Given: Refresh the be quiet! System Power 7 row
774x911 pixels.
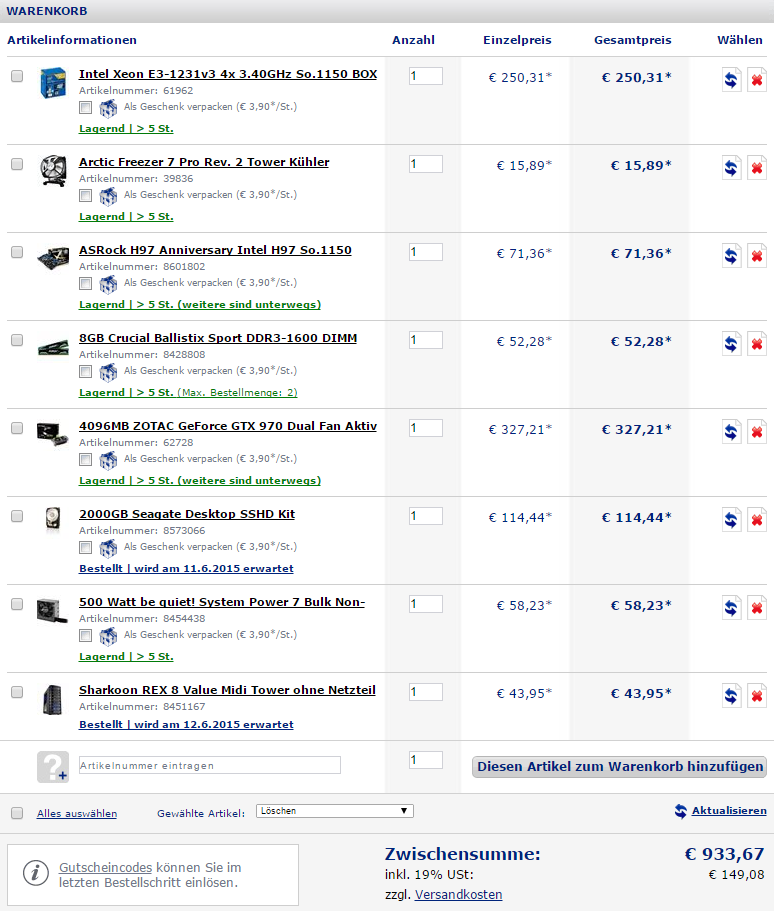Looking at the screenshot, I should pos(732,608).
